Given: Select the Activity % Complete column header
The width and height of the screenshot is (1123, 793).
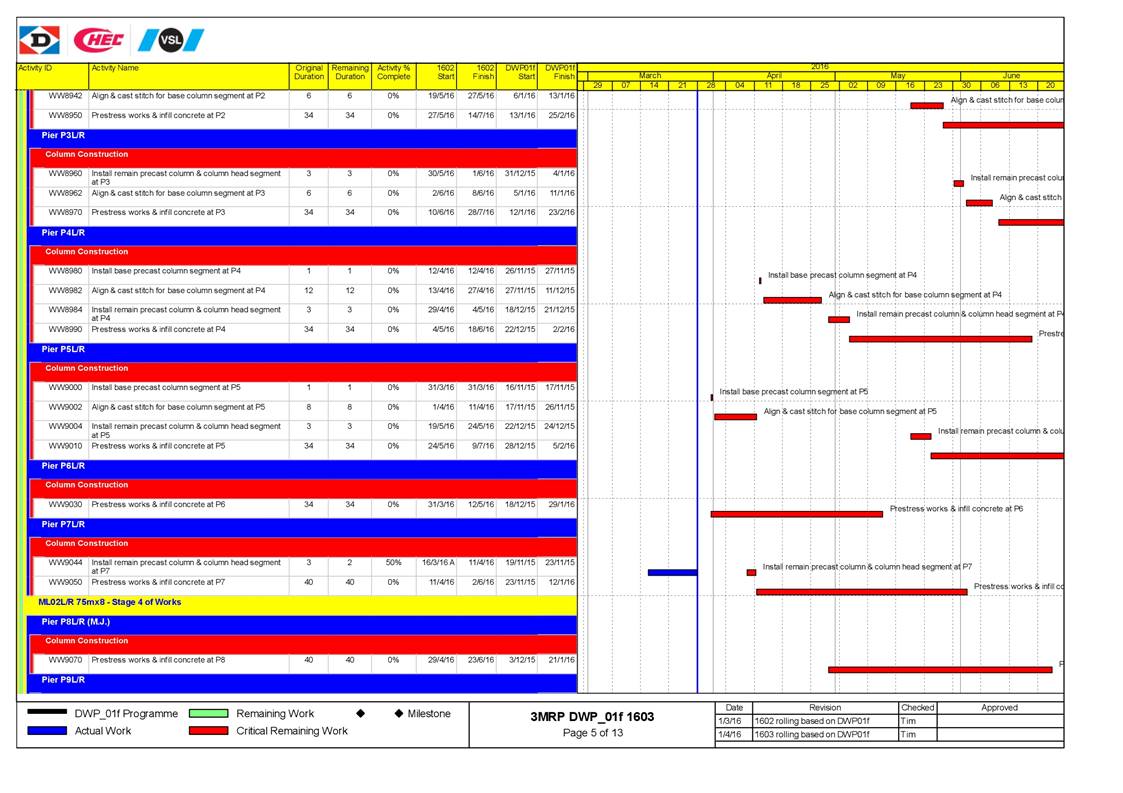Looking at the screenshot, I should (x=394, y=76).
